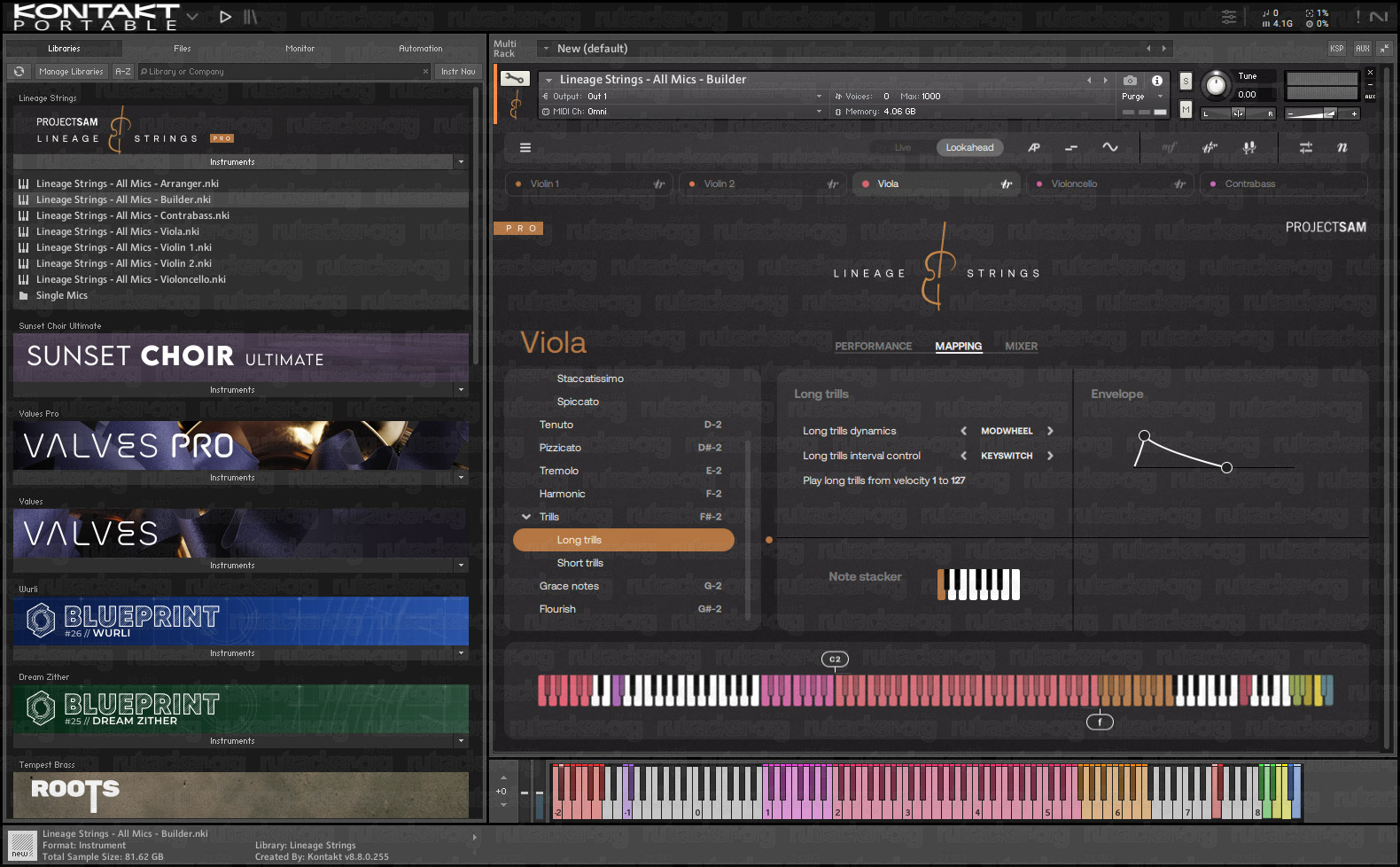Click the trill icon on Violin 1 tab
1400x867 pixels.
(658, 184)
